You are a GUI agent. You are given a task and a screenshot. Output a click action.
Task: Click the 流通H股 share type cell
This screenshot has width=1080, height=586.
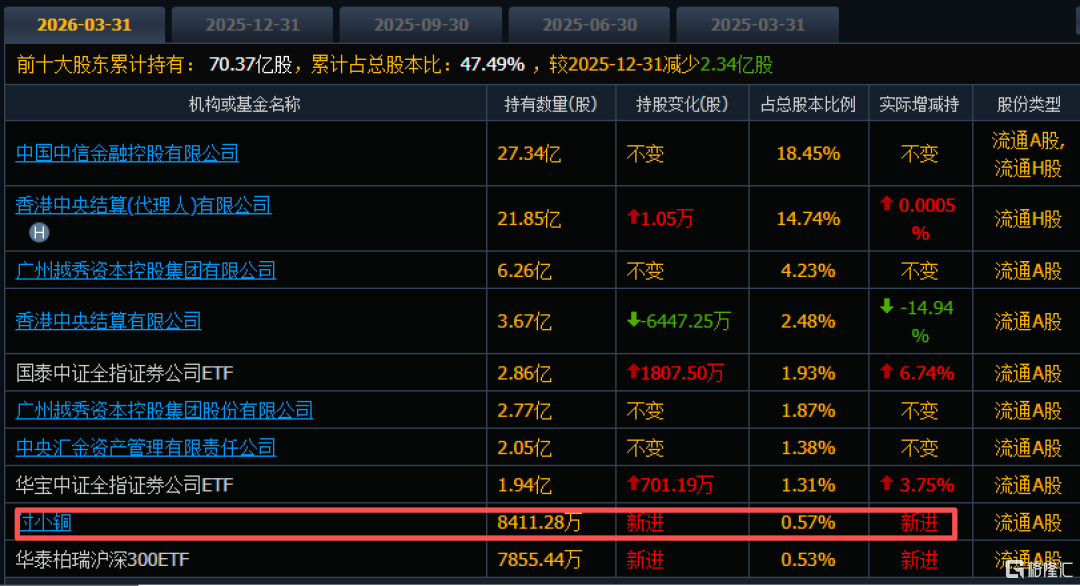(x=1028, y=219)
